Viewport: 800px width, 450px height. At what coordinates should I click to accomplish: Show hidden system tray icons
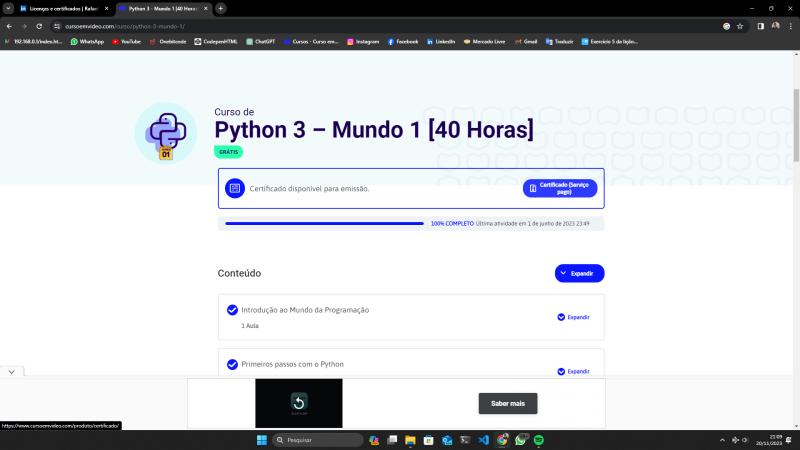click(722, 440)
